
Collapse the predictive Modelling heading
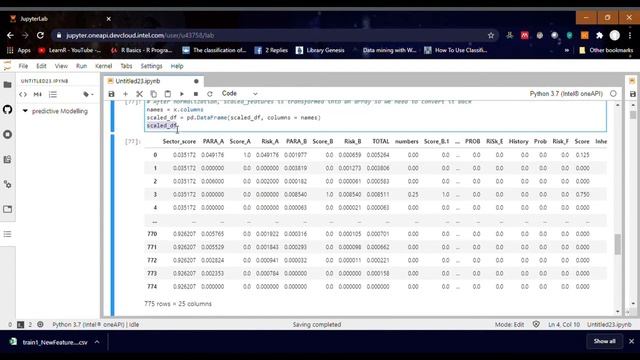[x=25, y=111]
